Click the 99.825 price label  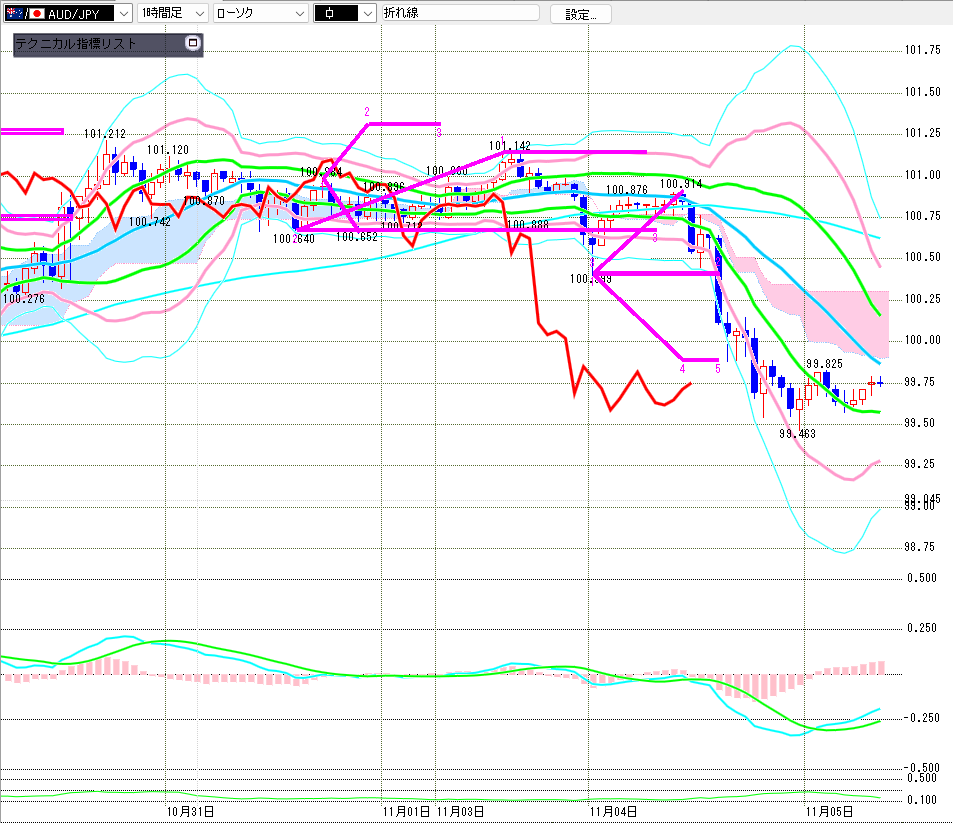(x=823, y=364)
